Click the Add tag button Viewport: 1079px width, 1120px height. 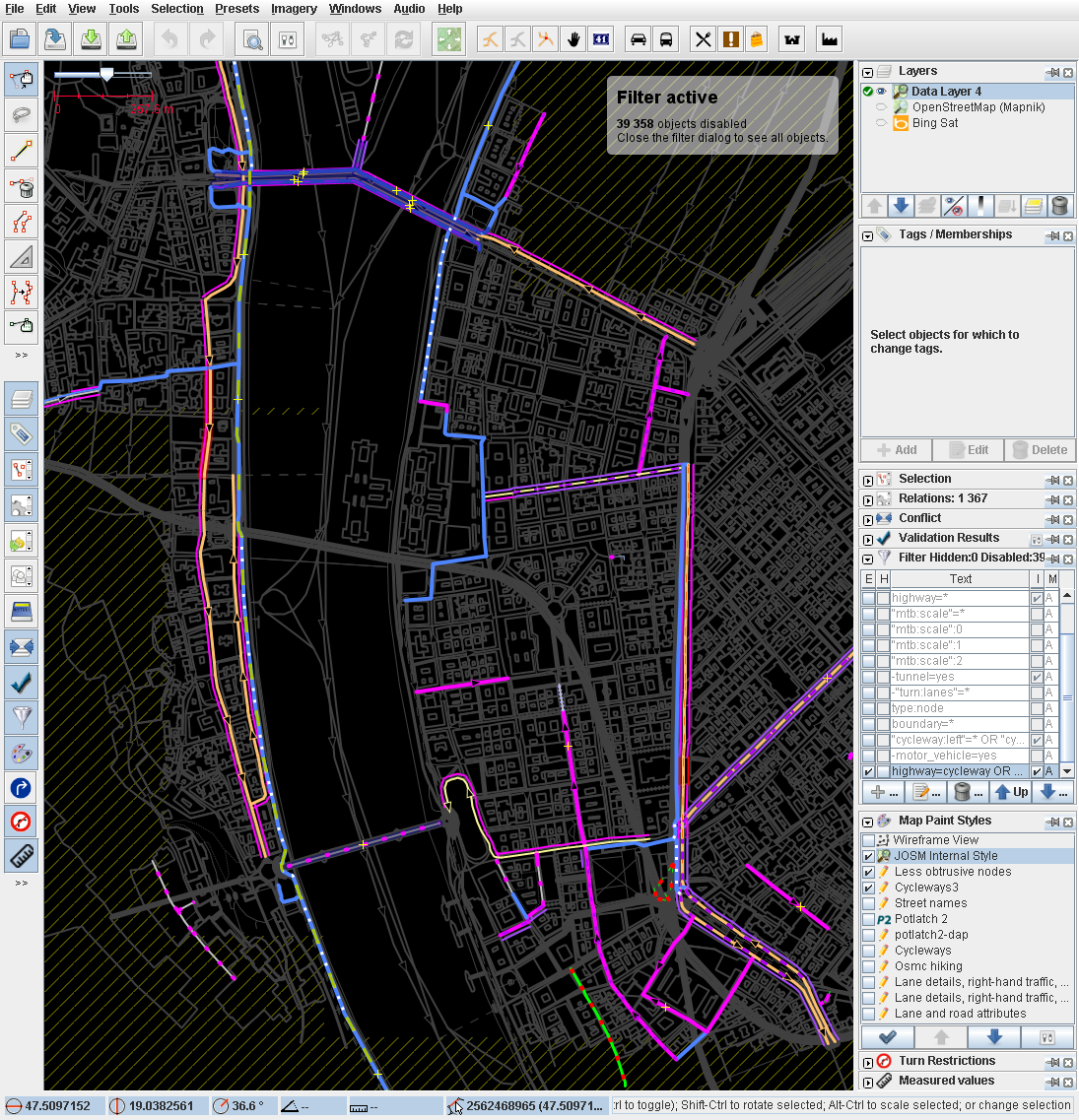point(896,450)
